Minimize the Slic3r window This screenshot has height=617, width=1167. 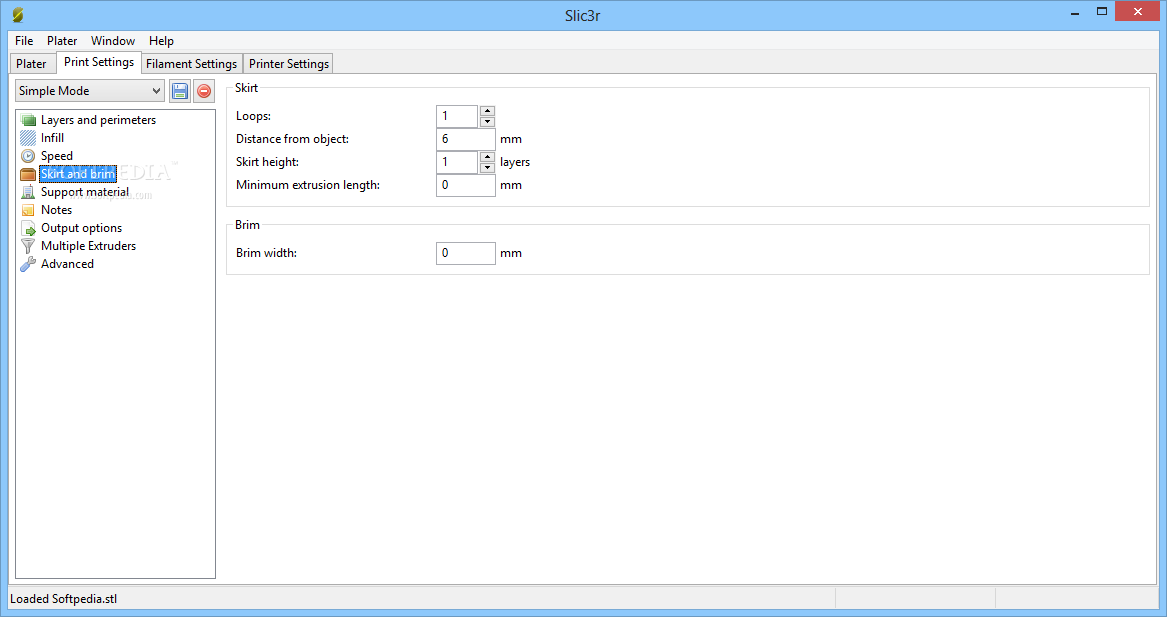point(1075,13)
